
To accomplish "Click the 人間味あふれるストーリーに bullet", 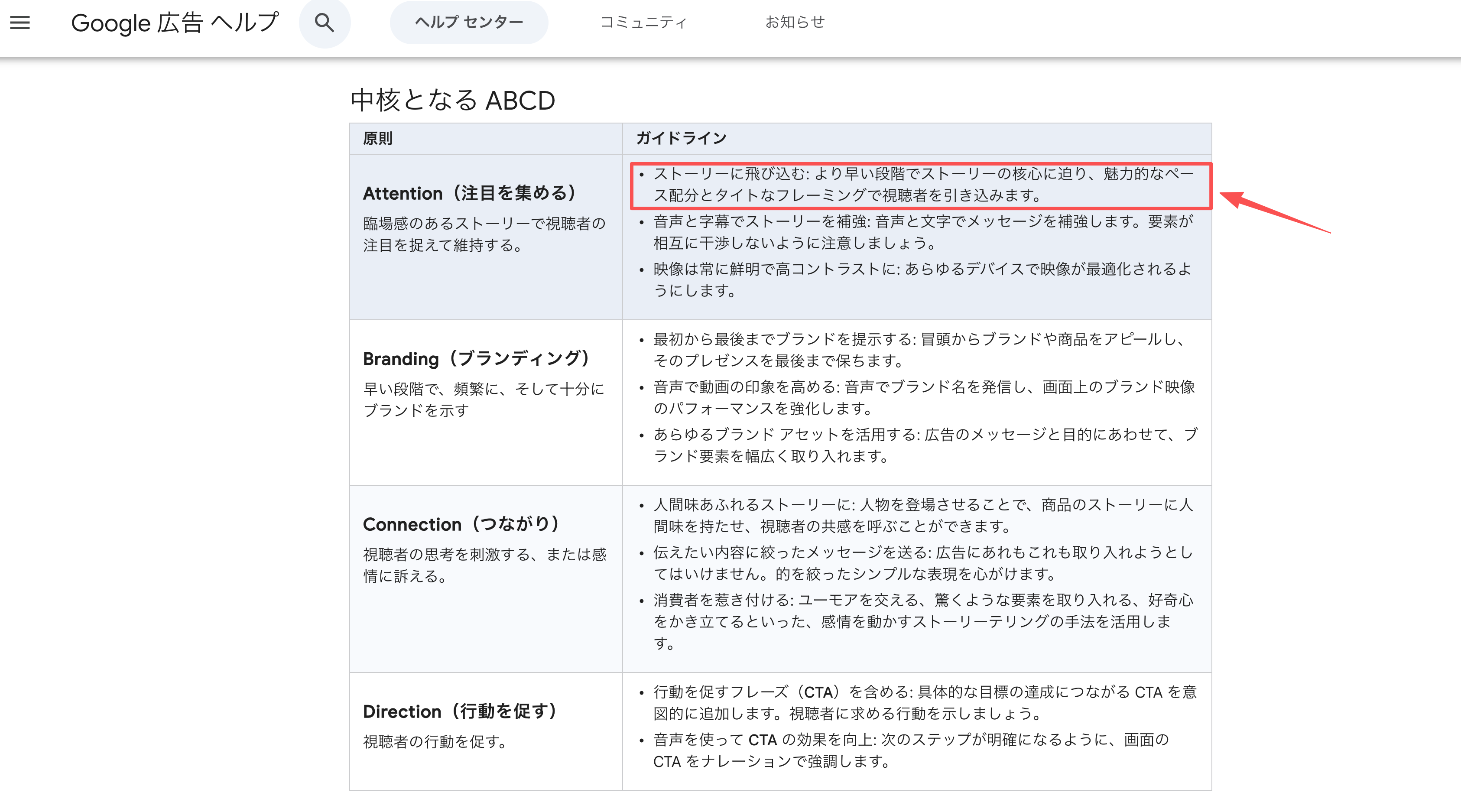I will (x=923, y=516).
